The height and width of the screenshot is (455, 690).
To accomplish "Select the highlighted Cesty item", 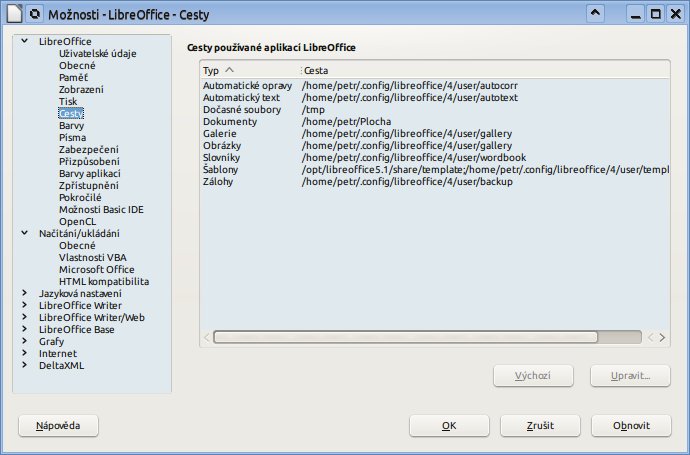I will pos(71,114).
